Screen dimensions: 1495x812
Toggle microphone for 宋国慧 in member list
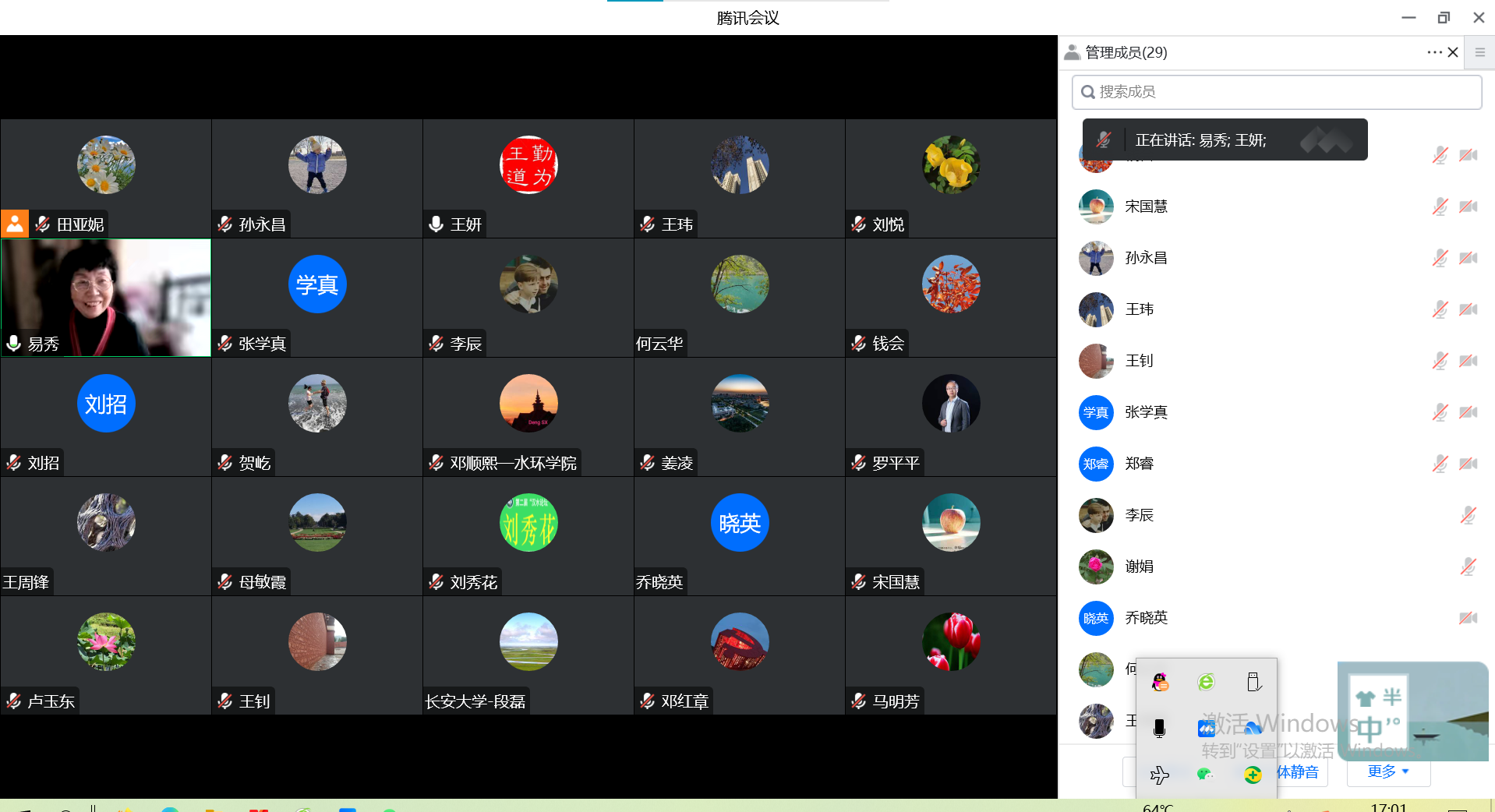click(1440, 207)
